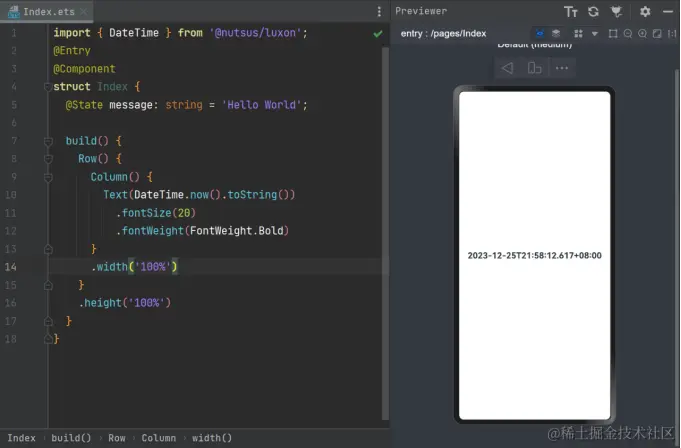
Task: Click the @Component decorator
Action: [84, 69]
